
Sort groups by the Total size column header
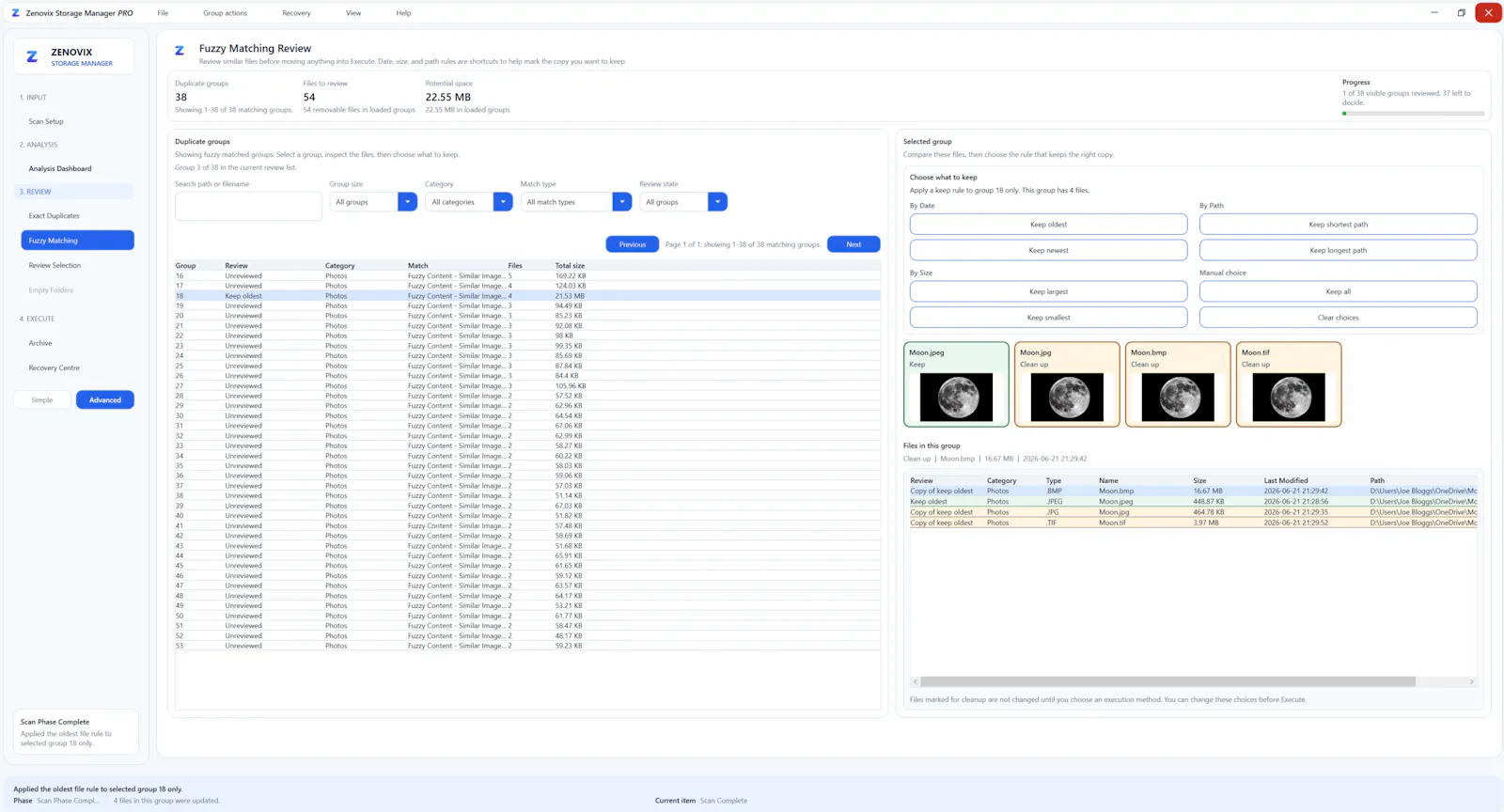pos(570,266)
